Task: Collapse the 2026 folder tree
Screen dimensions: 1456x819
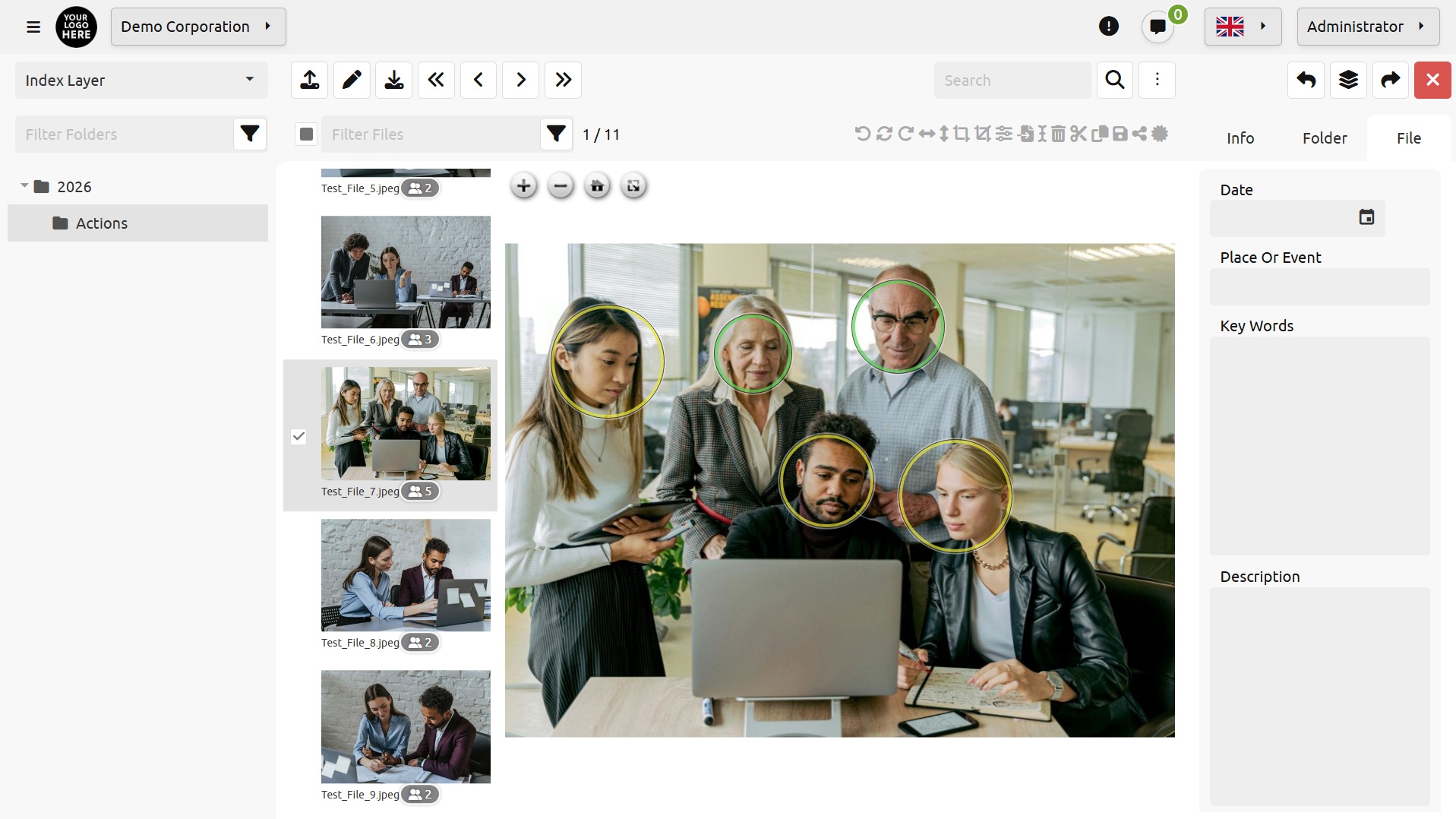Action: click(24, 185)
